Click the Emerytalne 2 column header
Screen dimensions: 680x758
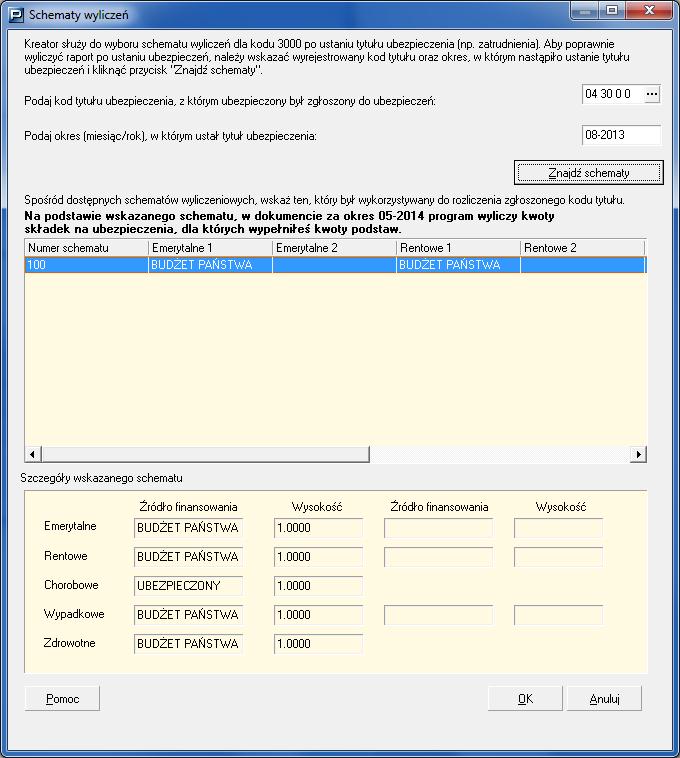333,247
